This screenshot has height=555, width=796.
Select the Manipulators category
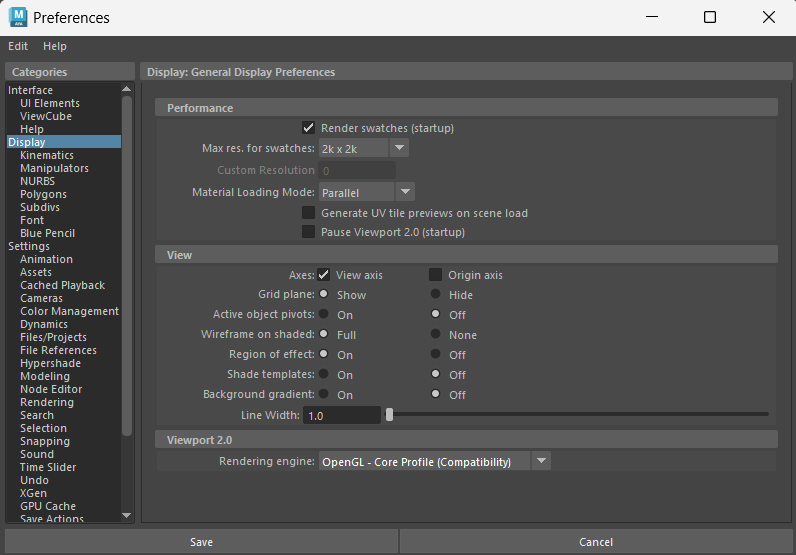(54, 168)
